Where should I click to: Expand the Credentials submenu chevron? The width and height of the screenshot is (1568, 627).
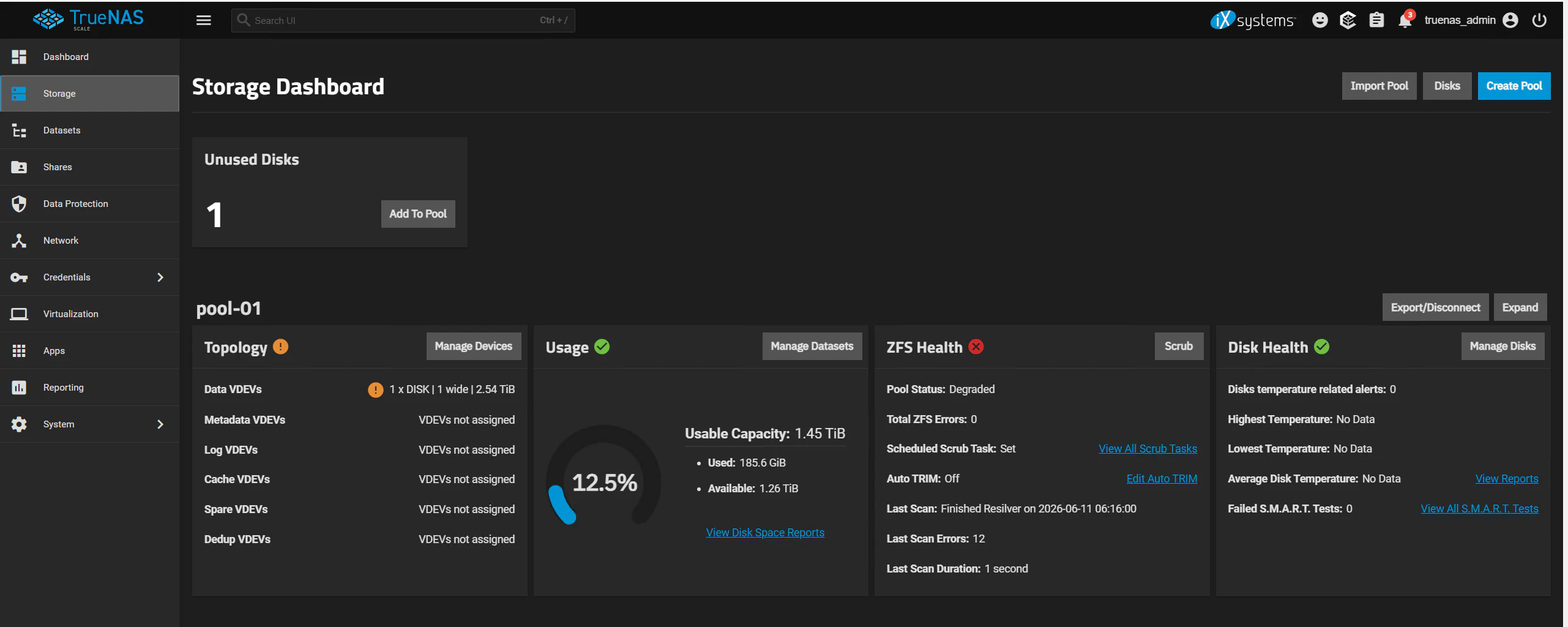160,277
